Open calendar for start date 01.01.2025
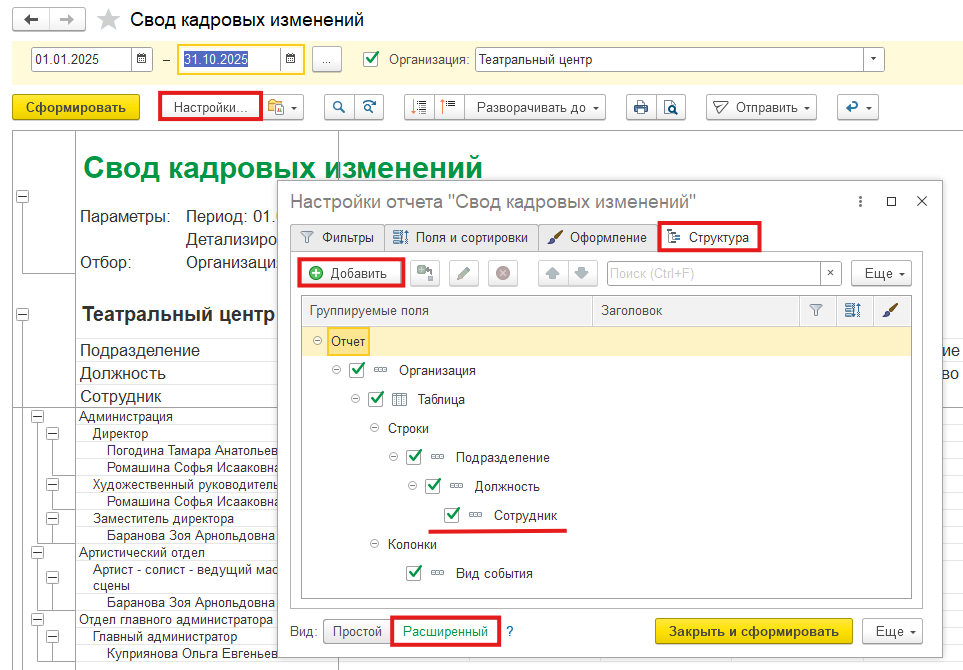Screen dimensions: 963x670 (x=141, y=60)
